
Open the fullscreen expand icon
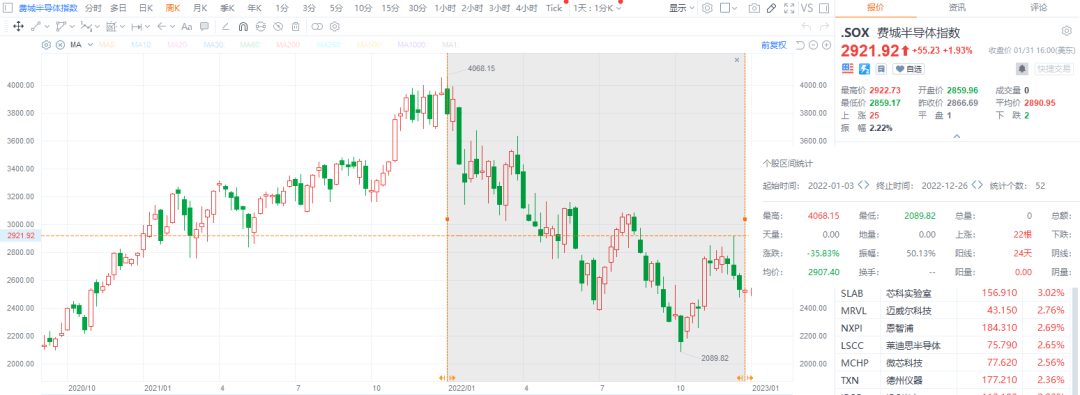(x=789, y=8)
